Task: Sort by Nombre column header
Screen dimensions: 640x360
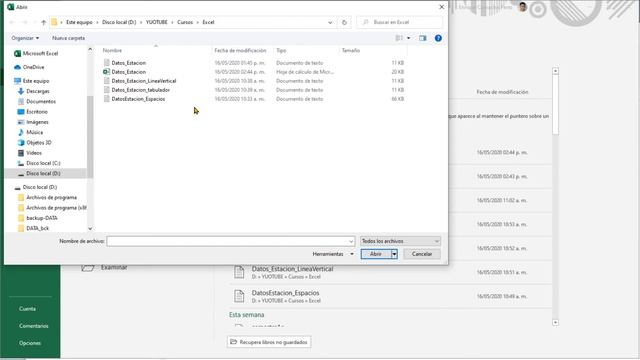Action: pos(112,50)
